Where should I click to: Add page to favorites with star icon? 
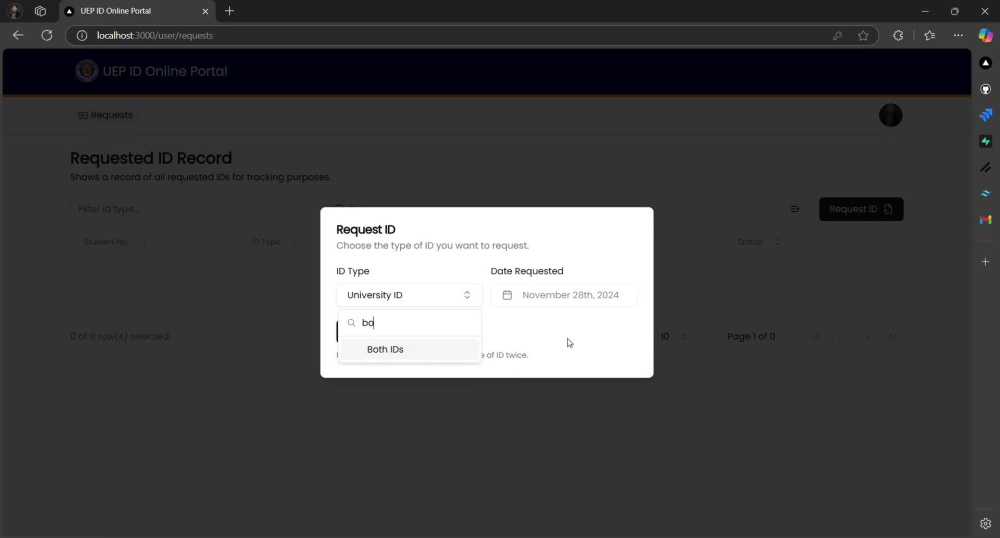tap(863, 36)
